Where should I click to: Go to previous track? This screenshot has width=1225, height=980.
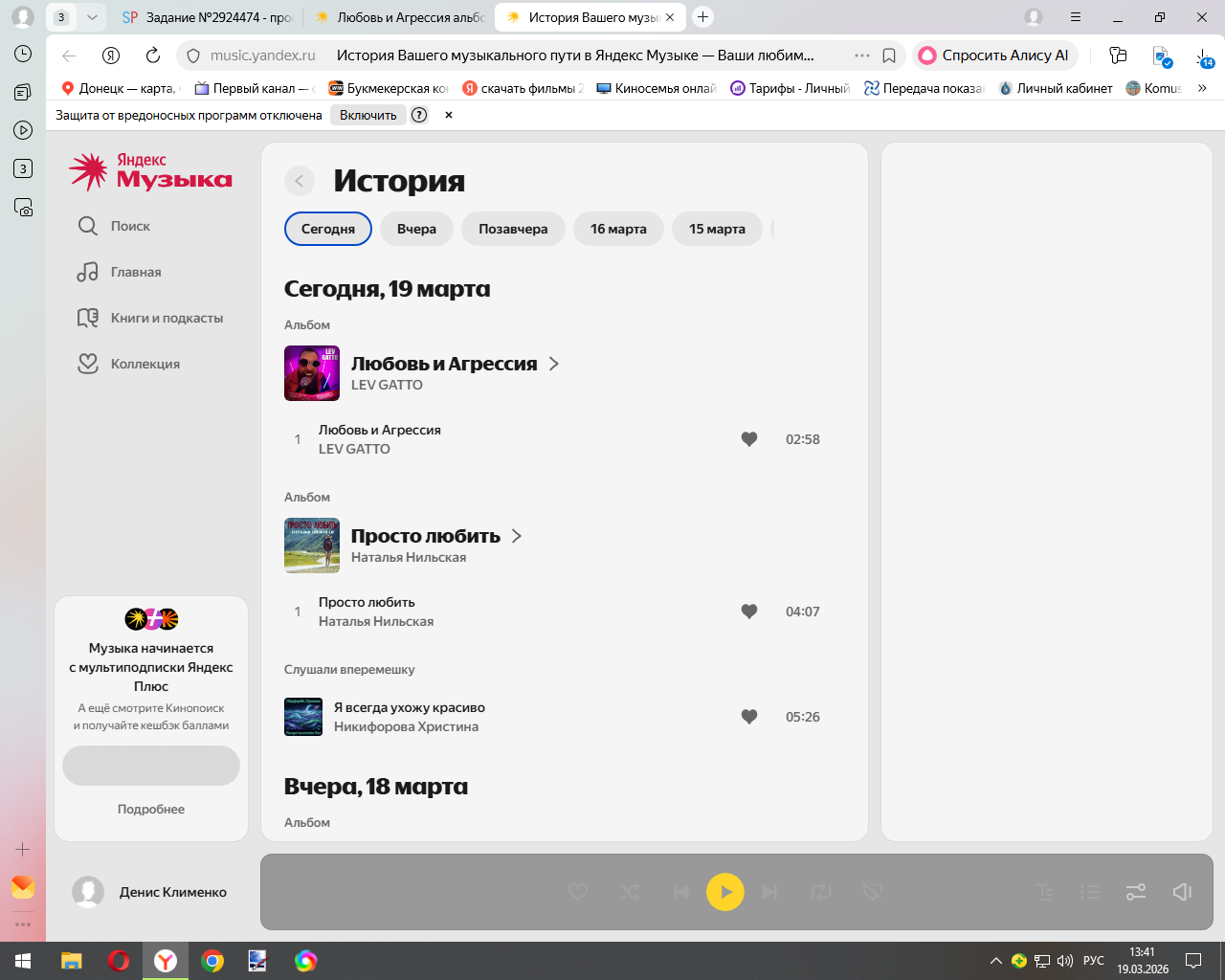pos(680,892)
